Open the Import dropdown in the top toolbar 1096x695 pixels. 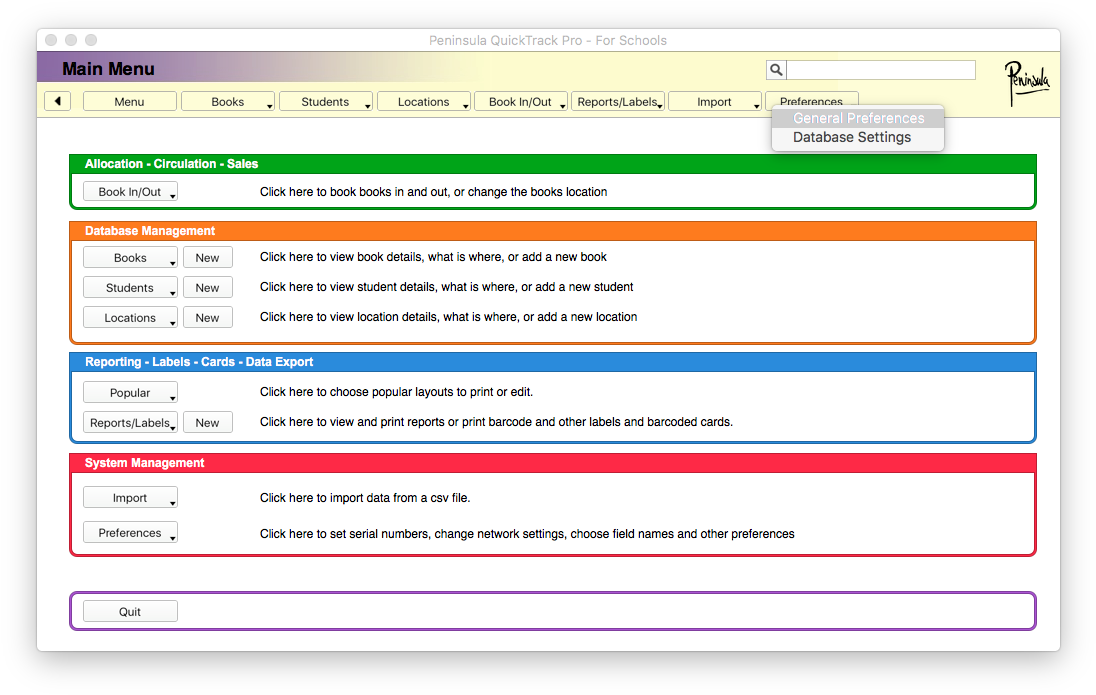(715, 101)
